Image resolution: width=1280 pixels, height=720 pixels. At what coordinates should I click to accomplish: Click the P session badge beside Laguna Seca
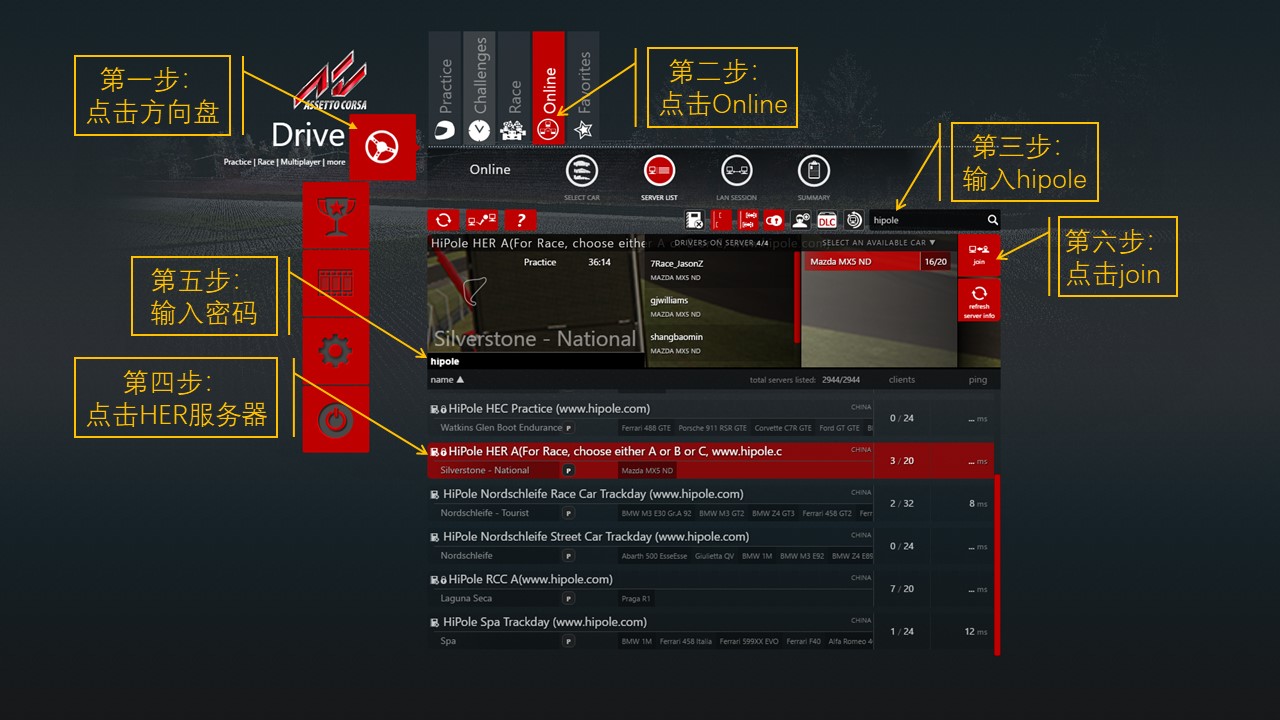tap(568, 598)
